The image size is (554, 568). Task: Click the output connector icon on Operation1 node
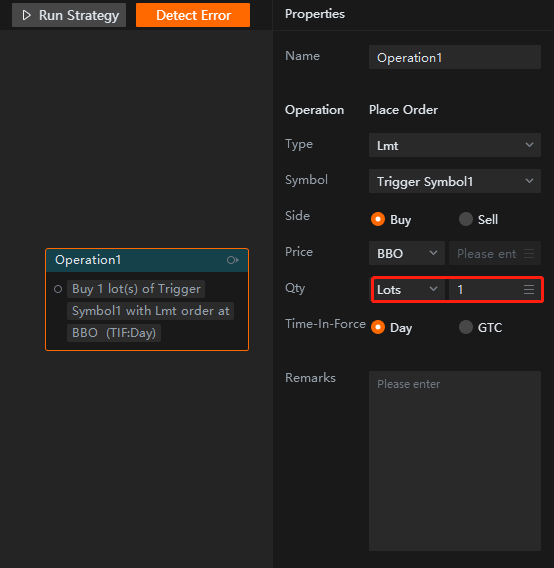tap(233, 260)
